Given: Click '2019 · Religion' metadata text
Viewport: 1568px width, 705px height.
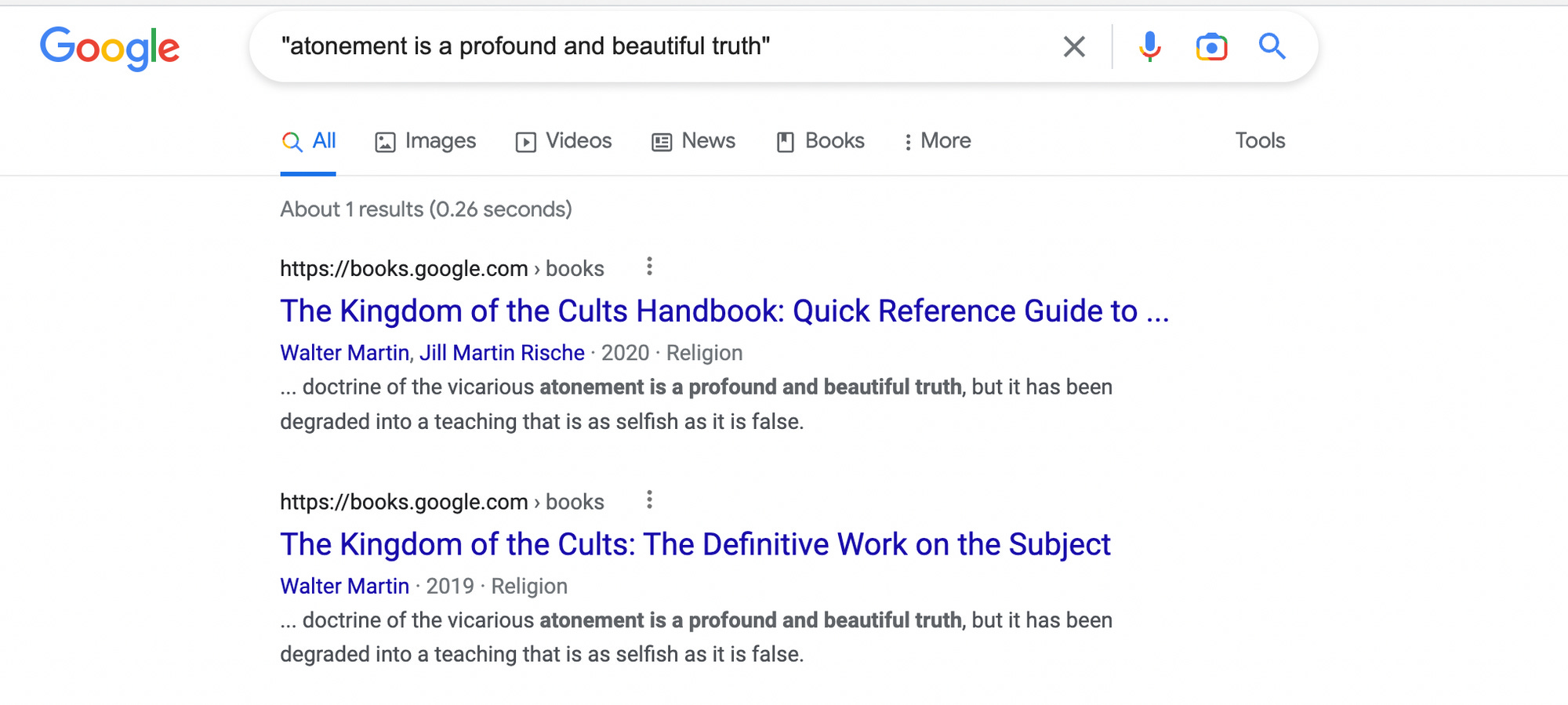Looking at the screenshot, I should pyautogui.click(x=497, y=586).
